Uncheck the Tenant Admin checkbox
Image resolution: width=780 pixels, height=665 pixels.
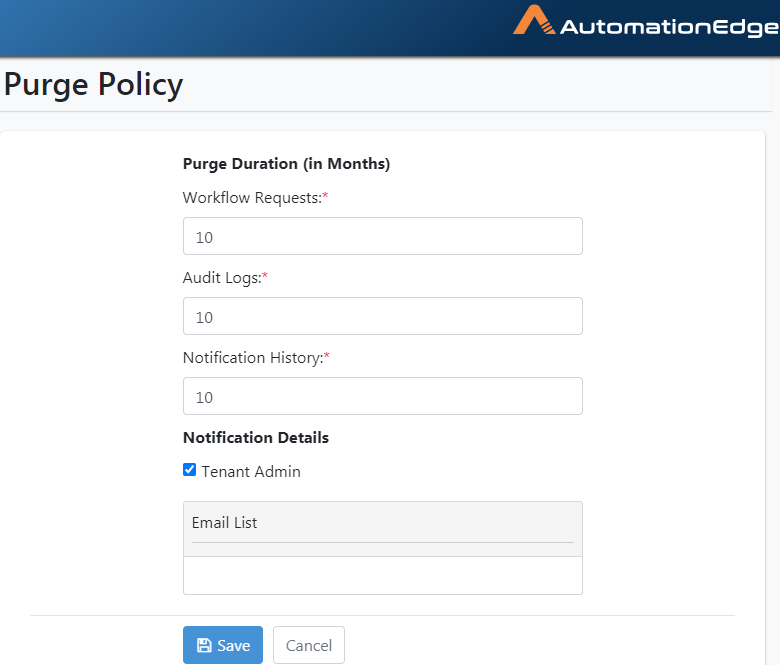point(189,470)
